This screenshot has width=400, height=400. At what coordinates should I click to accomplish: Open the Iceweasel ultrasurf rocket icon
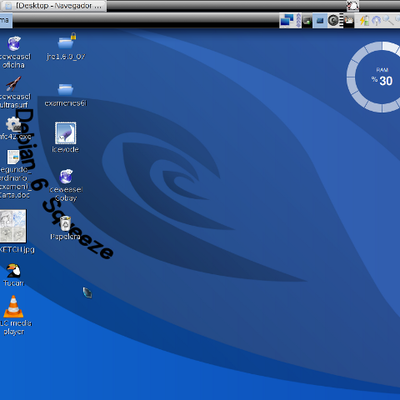pos(13,84)
